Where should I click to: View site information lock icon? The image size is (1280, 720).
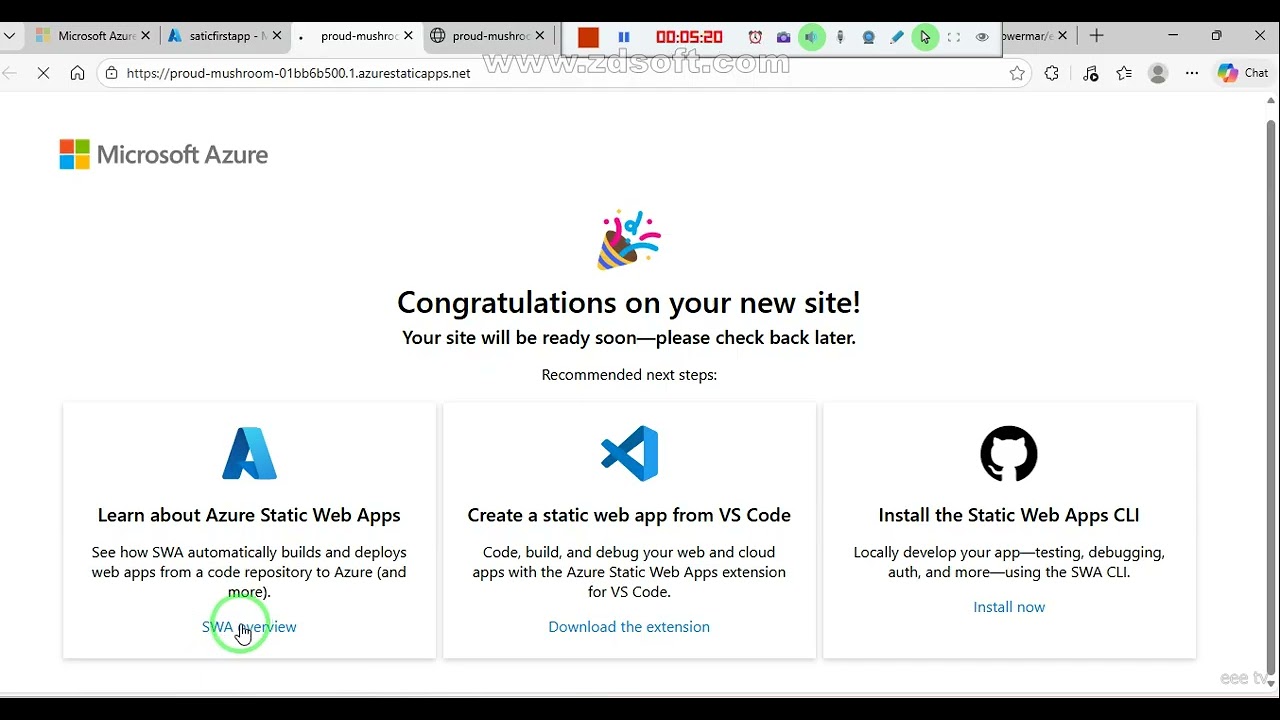click(112, 73)
